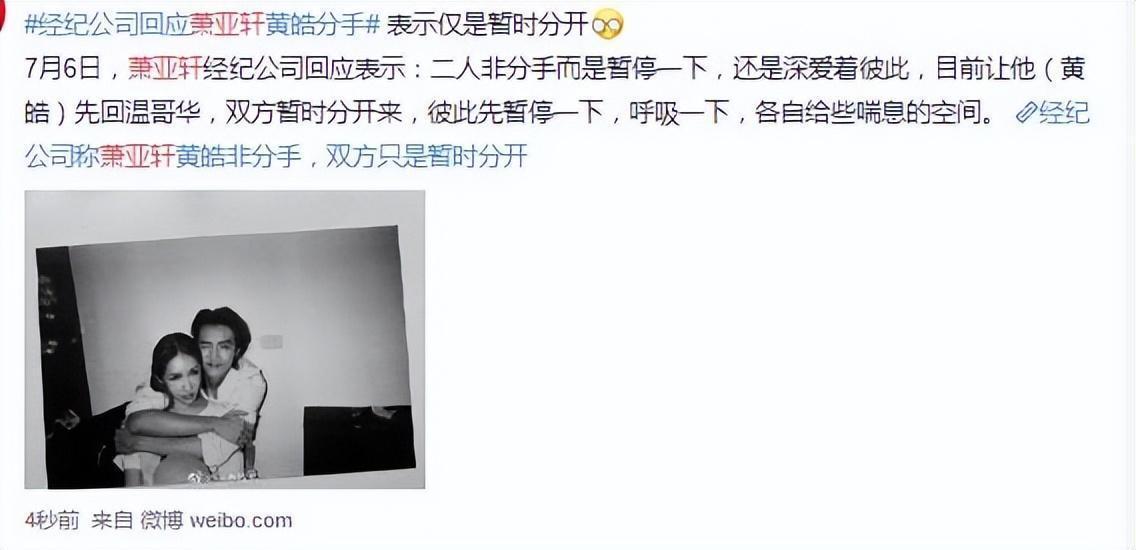Image resolution: width=1136 pixels, height=550 pixels.
Task: Enlarge the black-and-white couple photo
Action: (225, 339)
